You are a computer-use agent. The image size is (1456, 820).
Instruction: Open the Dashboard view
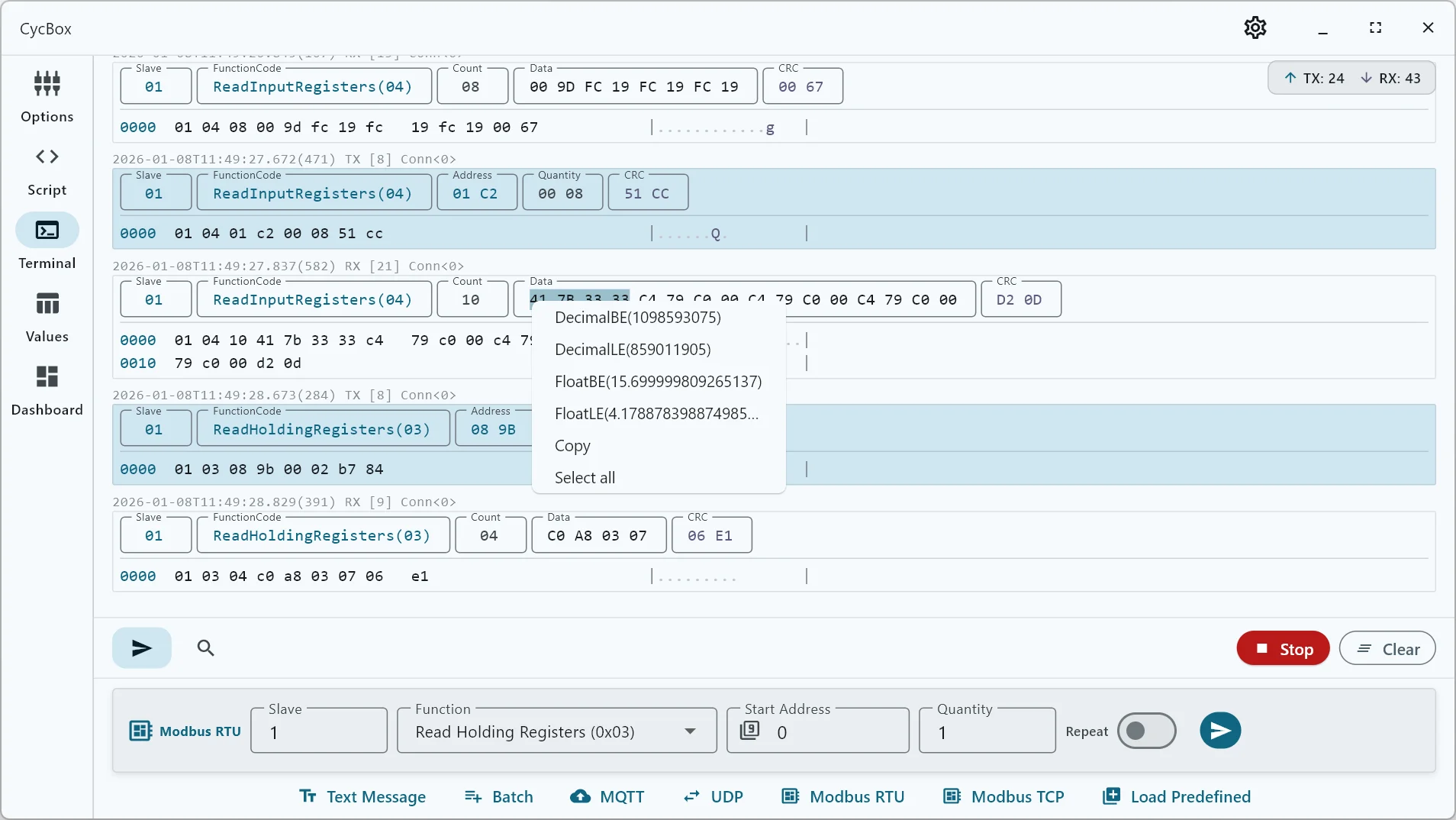tap(47, 389)
